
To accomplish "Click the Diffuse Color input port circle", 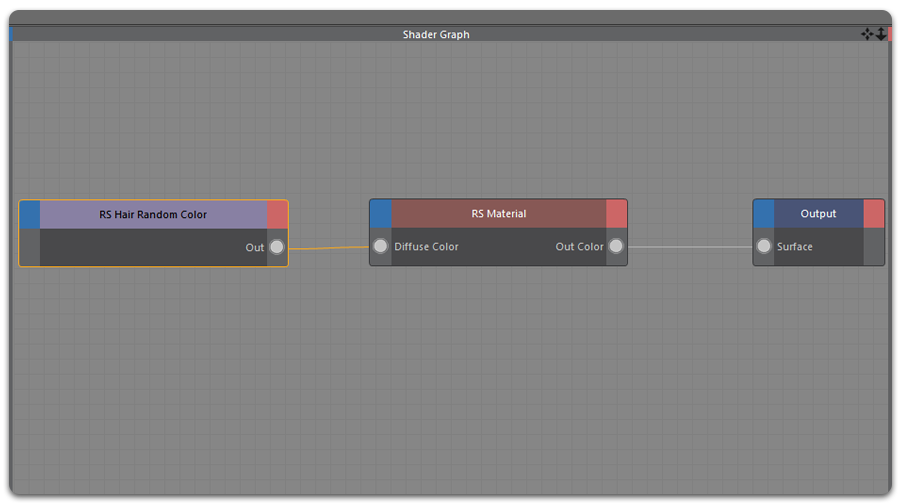I will pos(380,247).
